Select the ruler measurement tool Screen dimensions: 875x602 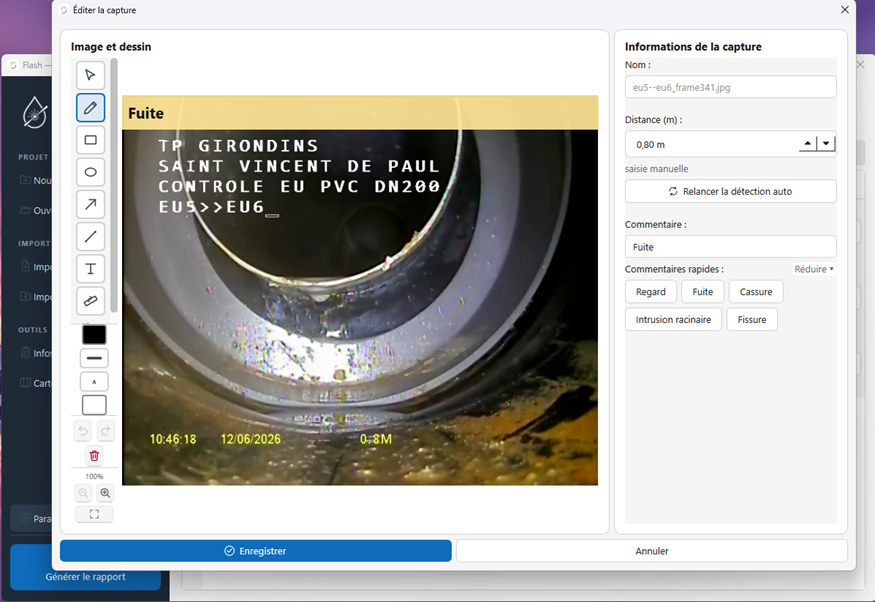(90, 301)
